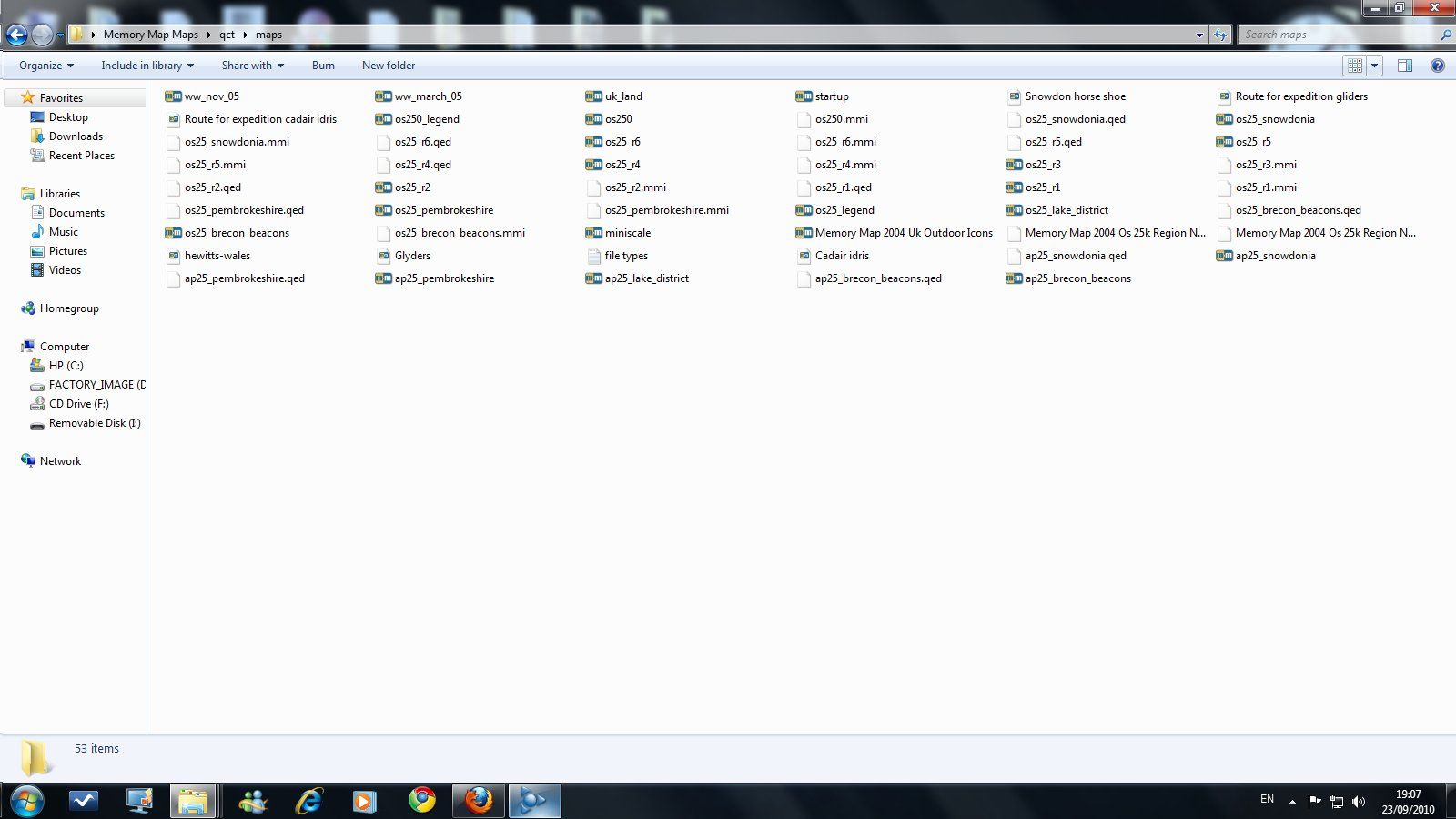Open the Videos library
This screenshot has height=819, width=1456.
click(x=65, y=270)
